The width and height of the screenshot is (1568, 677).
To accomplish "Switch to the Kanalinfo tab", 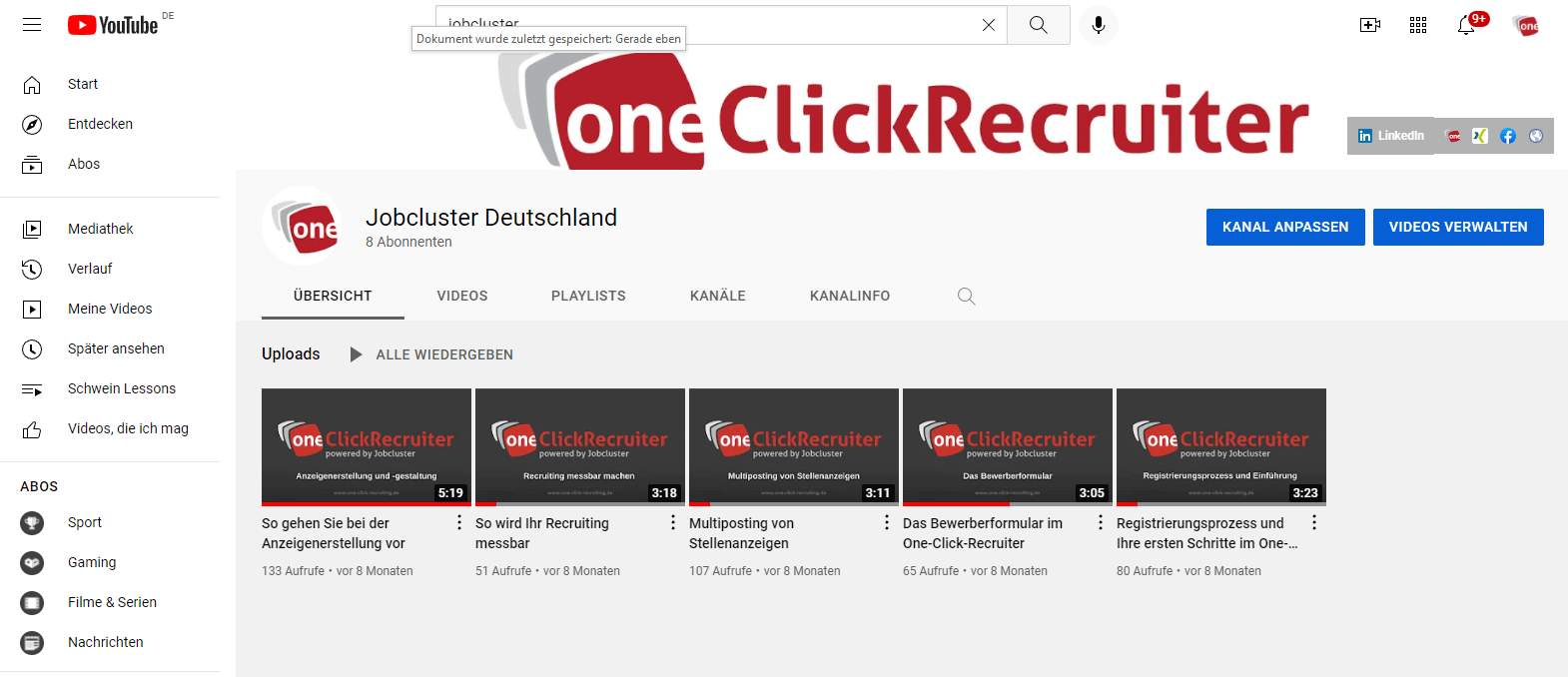I will [850, 296].
